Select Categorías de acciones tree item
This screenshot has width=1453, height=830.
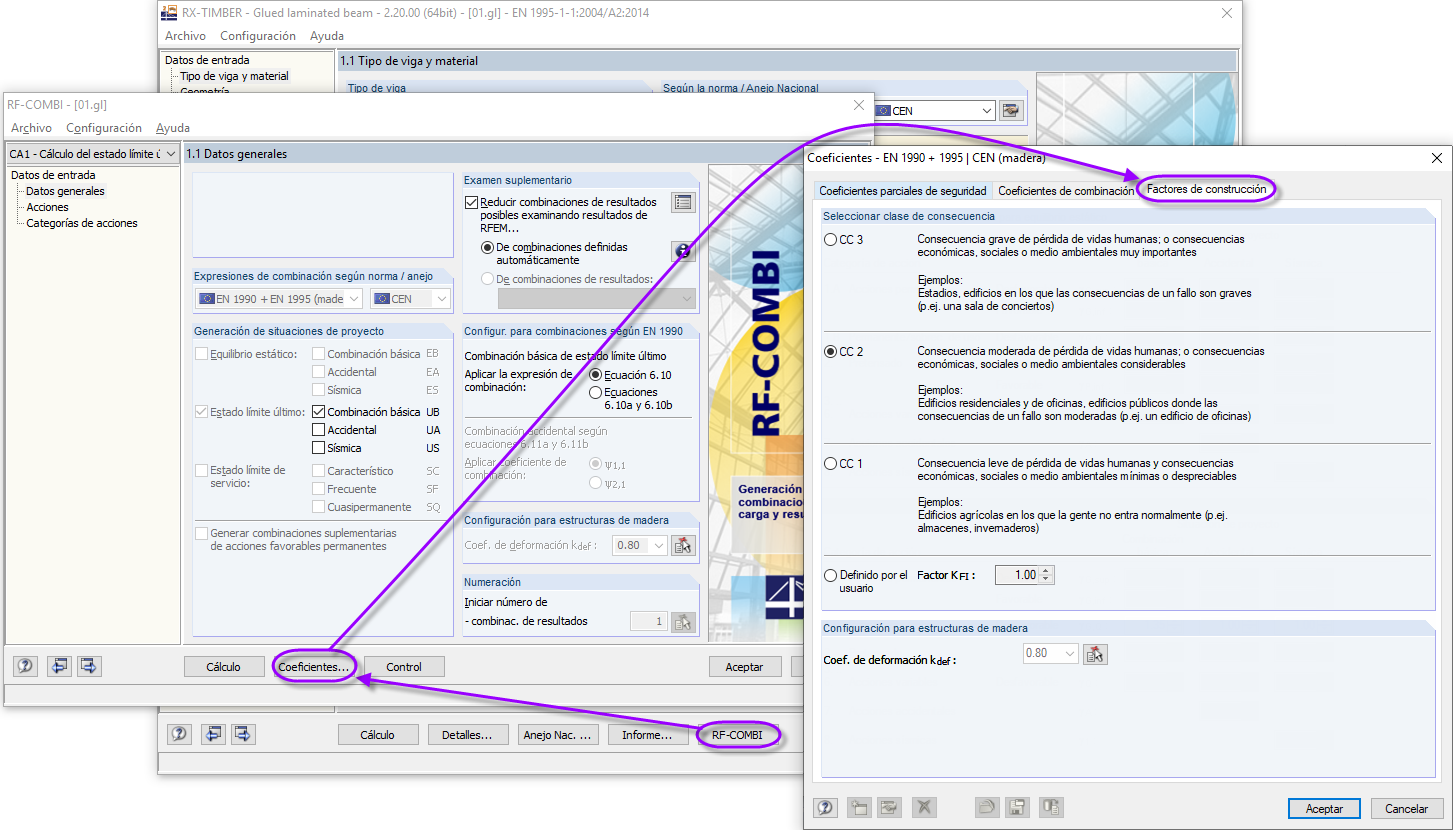(x=82, y=223)
